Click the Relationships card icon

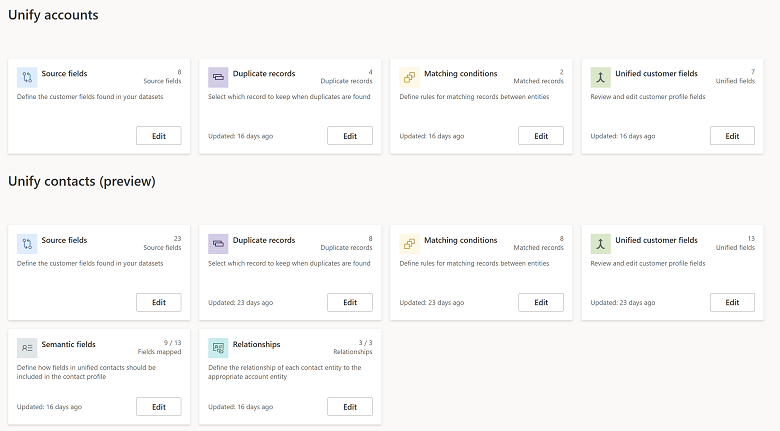click(218, 348)
